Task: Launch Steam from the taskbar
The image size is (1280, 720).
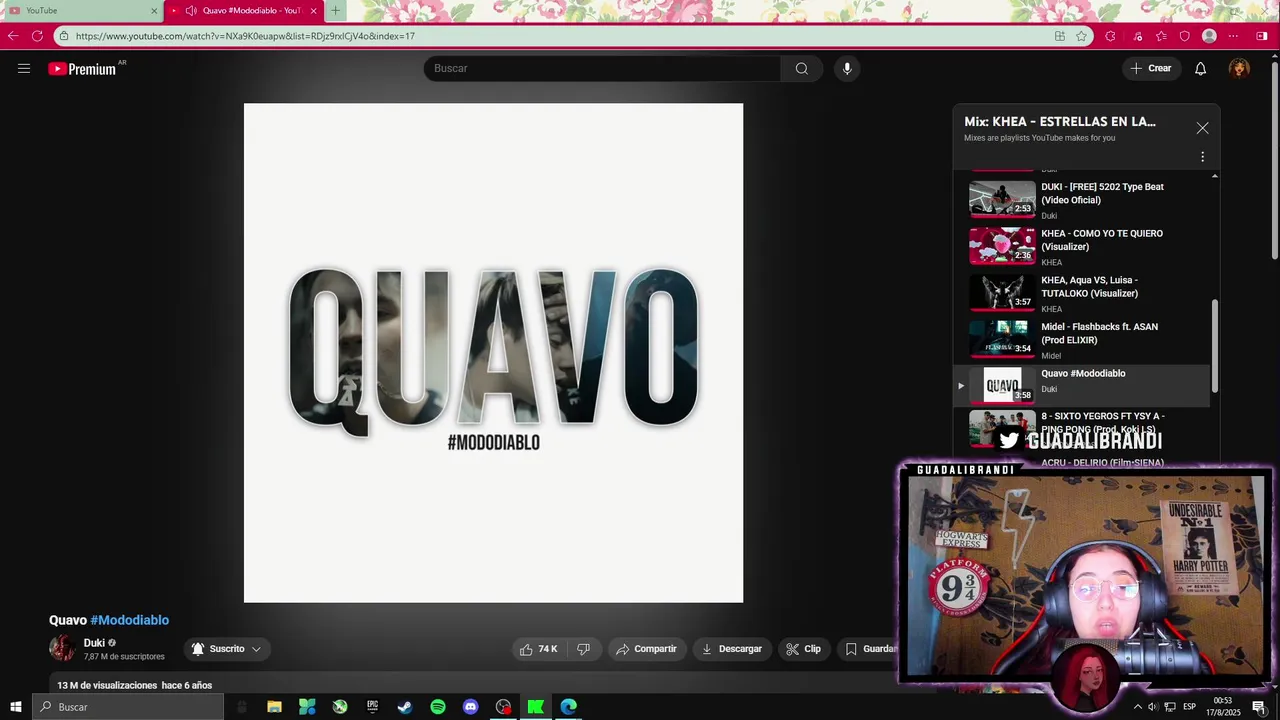Action: pyautogui.click(x=405, y=707)
